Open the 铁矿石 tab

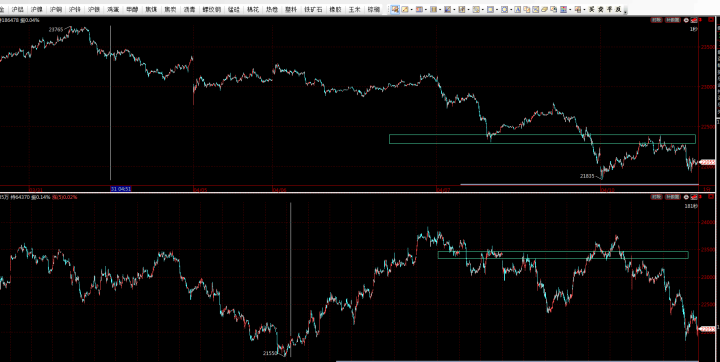[x=314, y=9]
